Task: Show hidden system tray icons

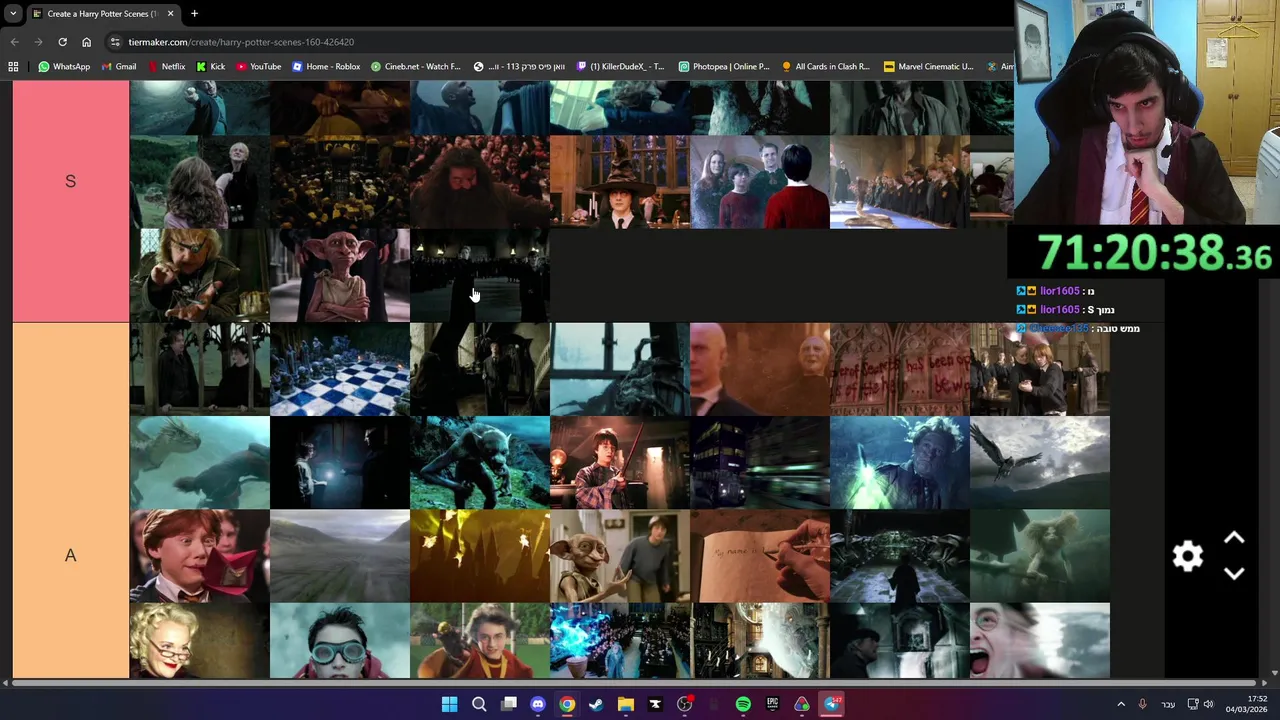Action: tap(1121, 704)
